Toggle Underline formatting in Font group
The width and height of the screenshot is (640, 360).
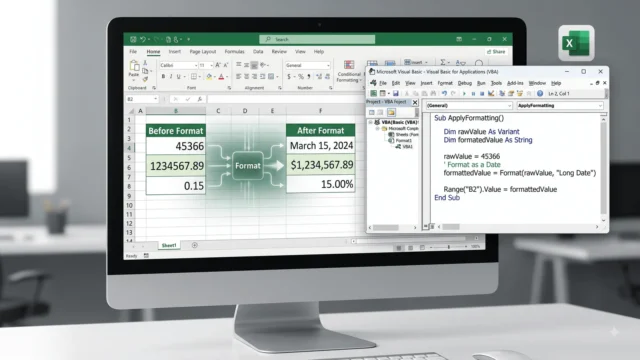click(178, 77)
